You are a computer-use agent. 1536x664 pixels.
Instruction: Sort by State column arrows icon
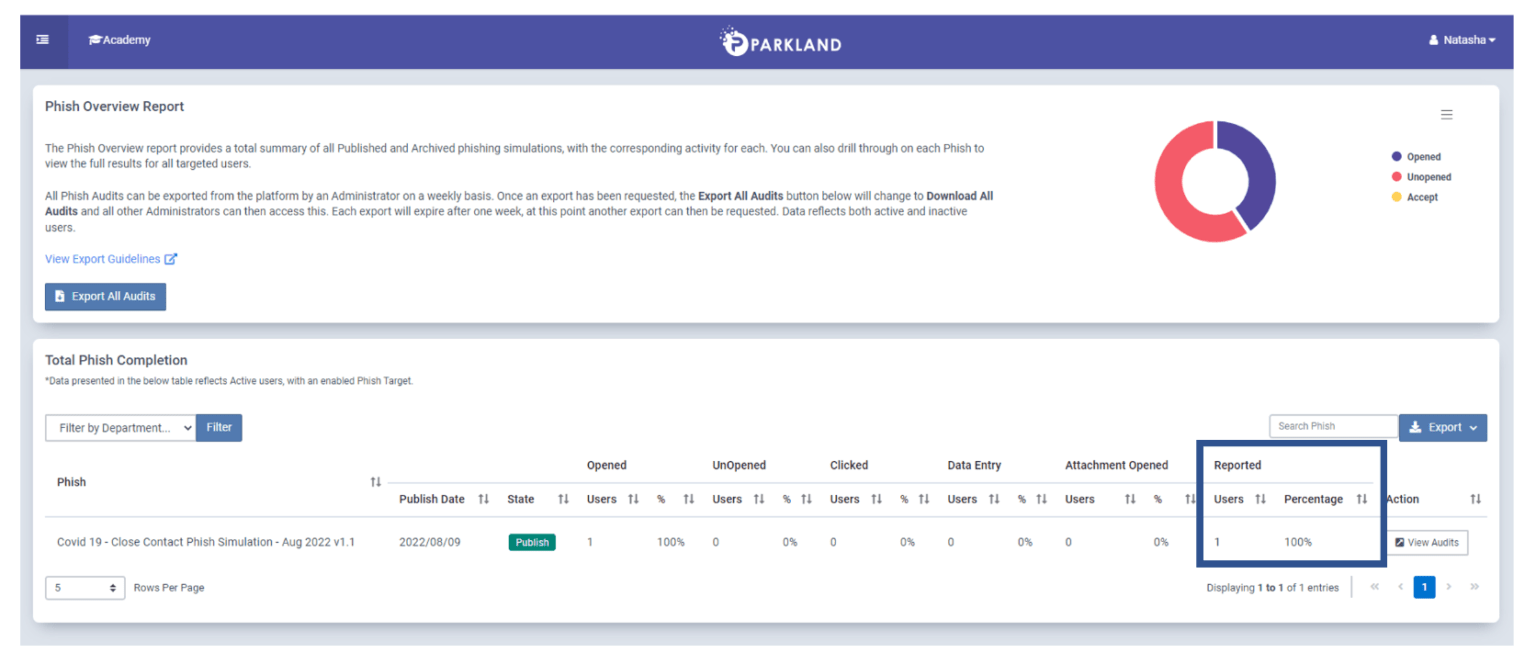coord(563,499)
